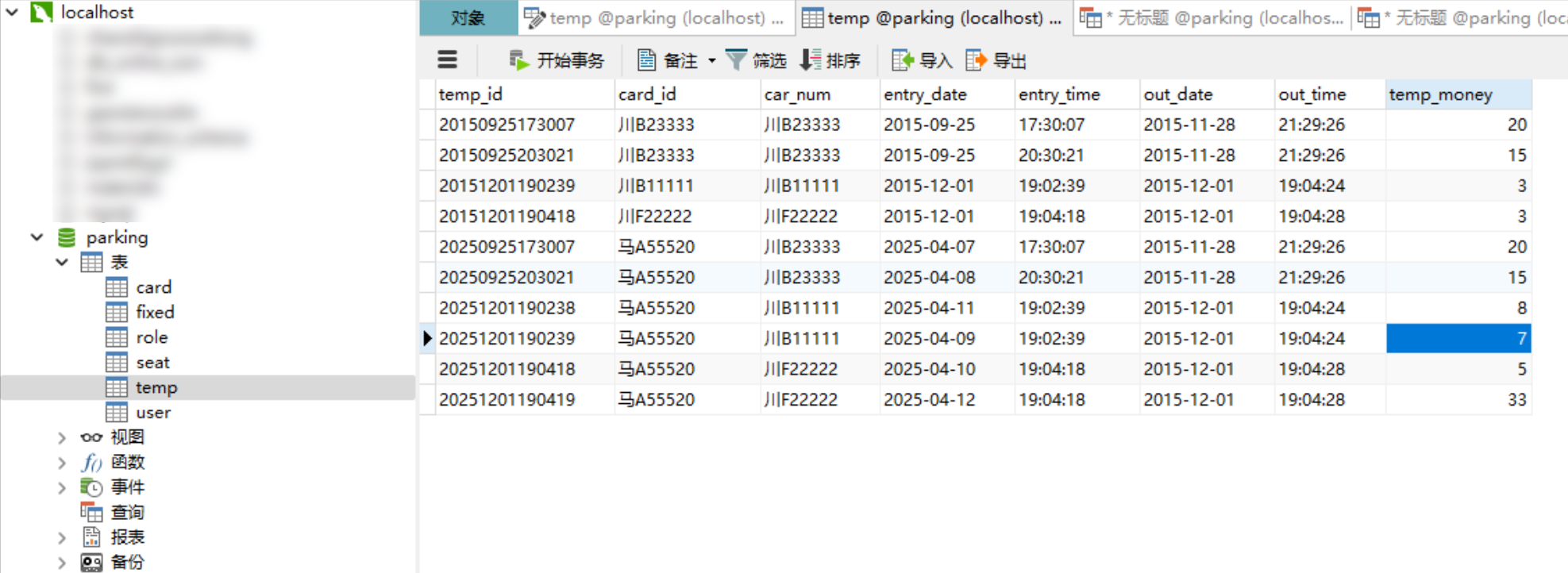Open the last cut-off 无标题 @parking tab
Screen dimensions: 1568x573
[1461, 18]
